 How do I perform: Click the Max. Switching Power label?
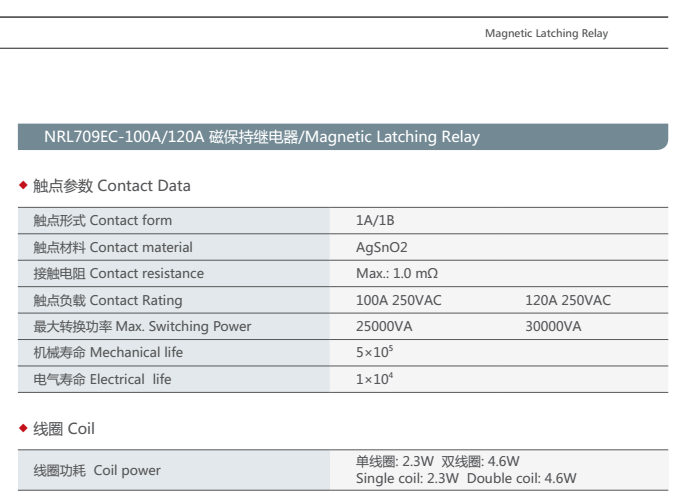pyautogui.click(x=142, y=326)
